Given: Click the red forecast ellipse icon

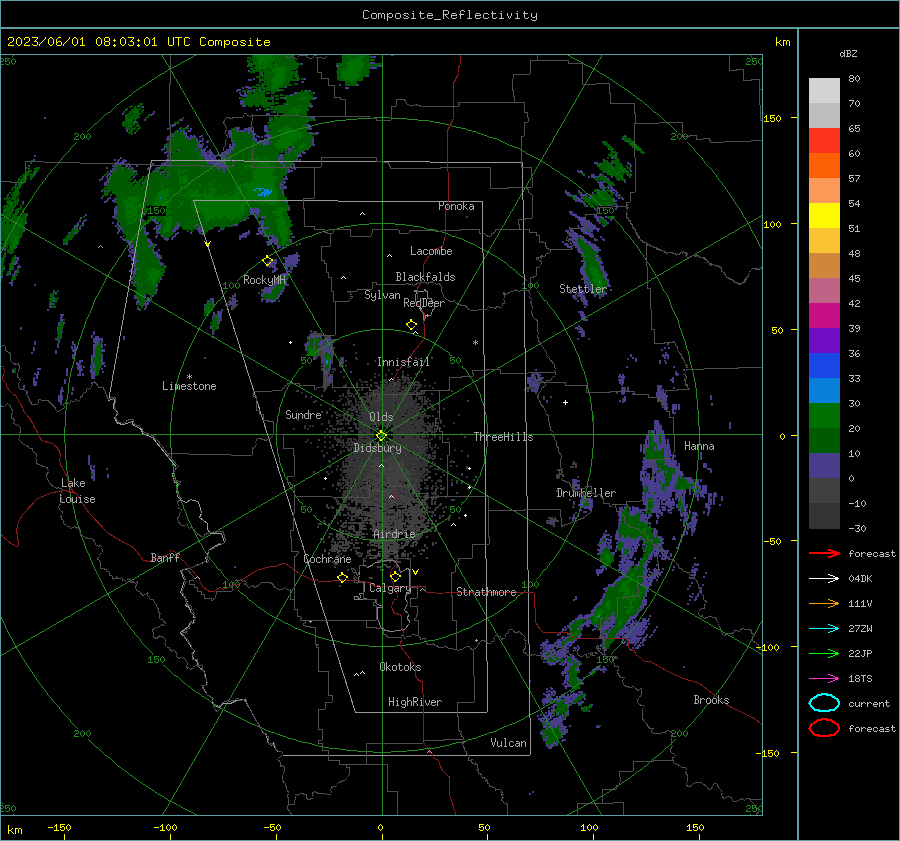Looking at the screenshot, I should [x=824, y=728].
